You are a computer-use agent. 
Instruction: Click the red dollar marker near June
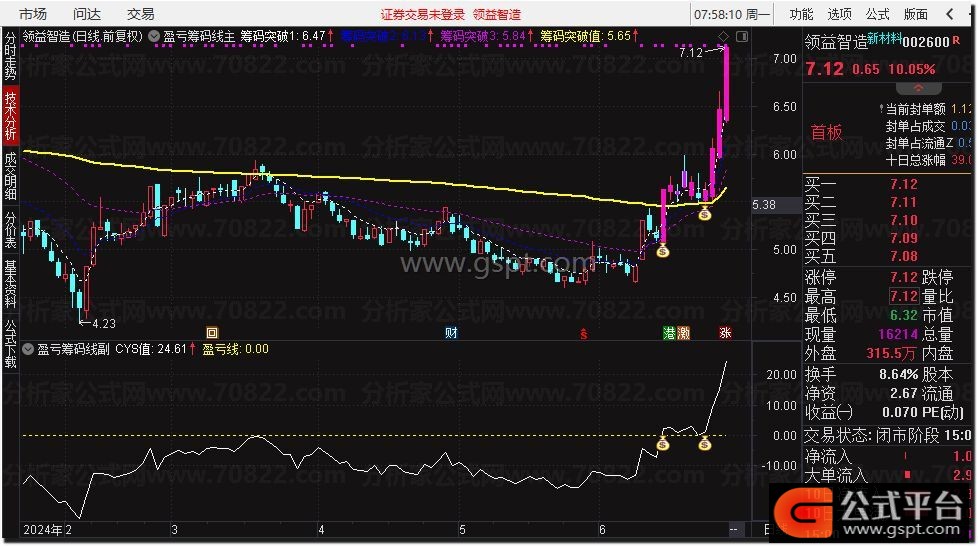pyautogui.click(x=583, y=334)
